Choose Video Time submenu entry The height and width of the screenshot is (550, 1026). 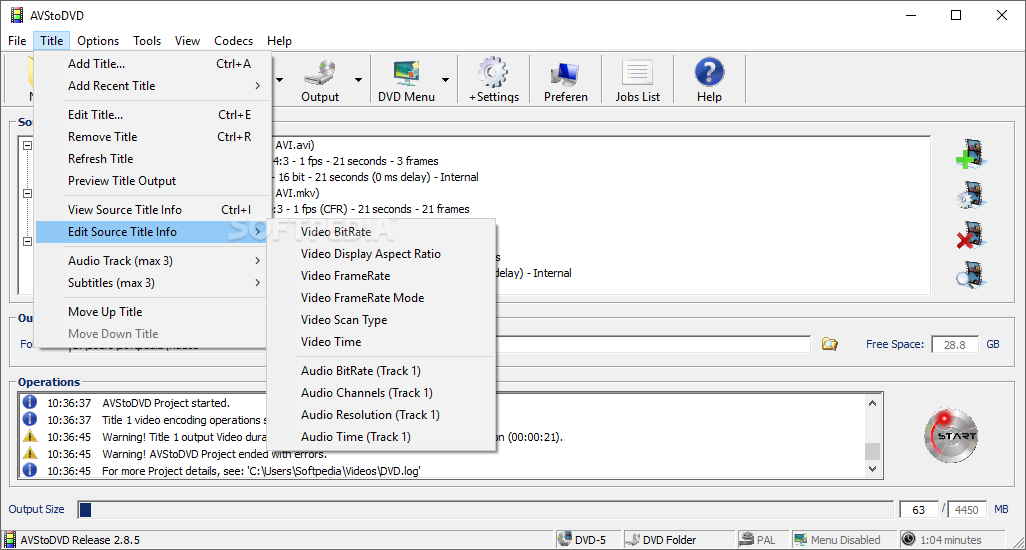[381, 342]
